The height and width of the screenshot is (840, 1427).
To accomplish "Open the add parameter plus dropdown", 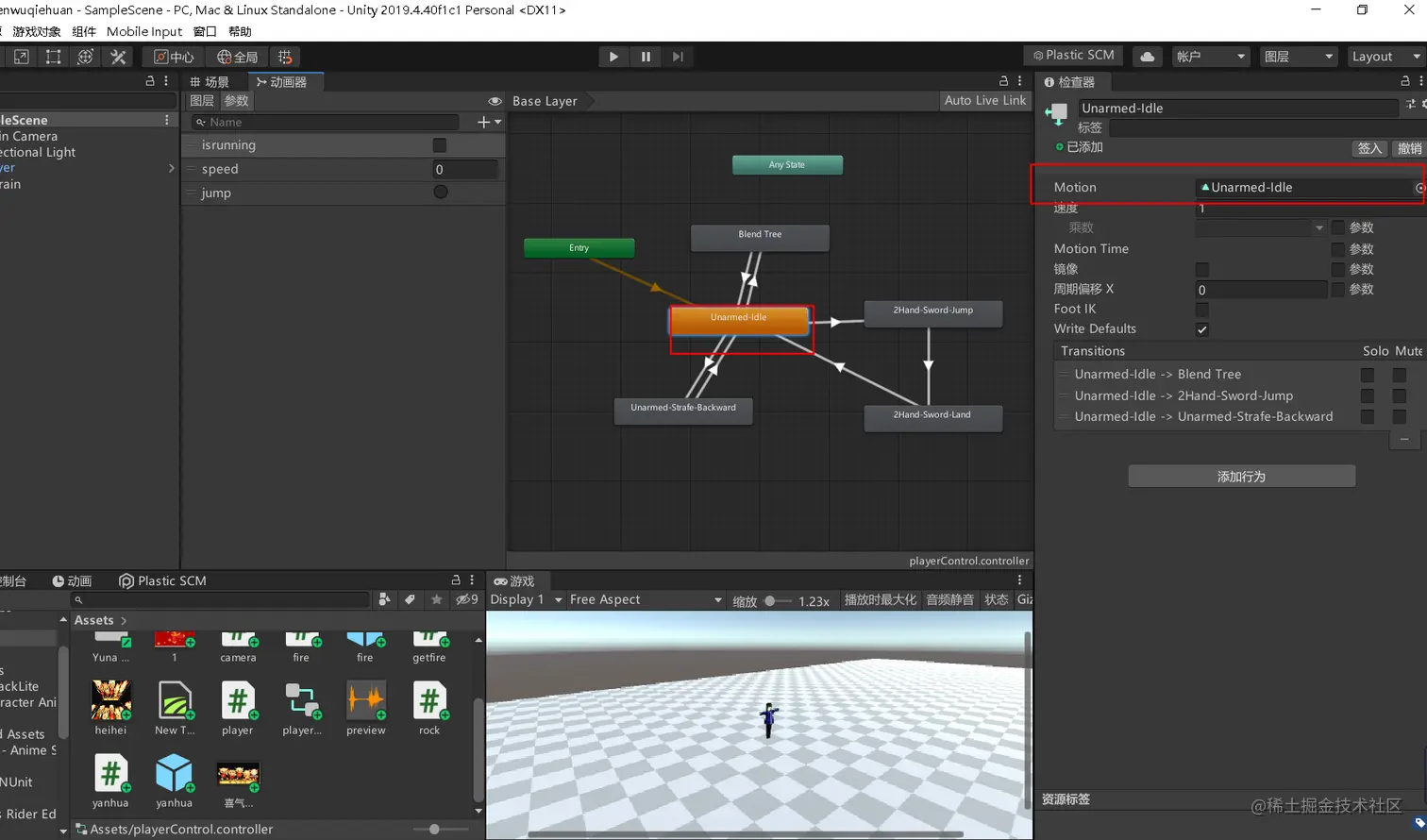I will coord(489,122).
